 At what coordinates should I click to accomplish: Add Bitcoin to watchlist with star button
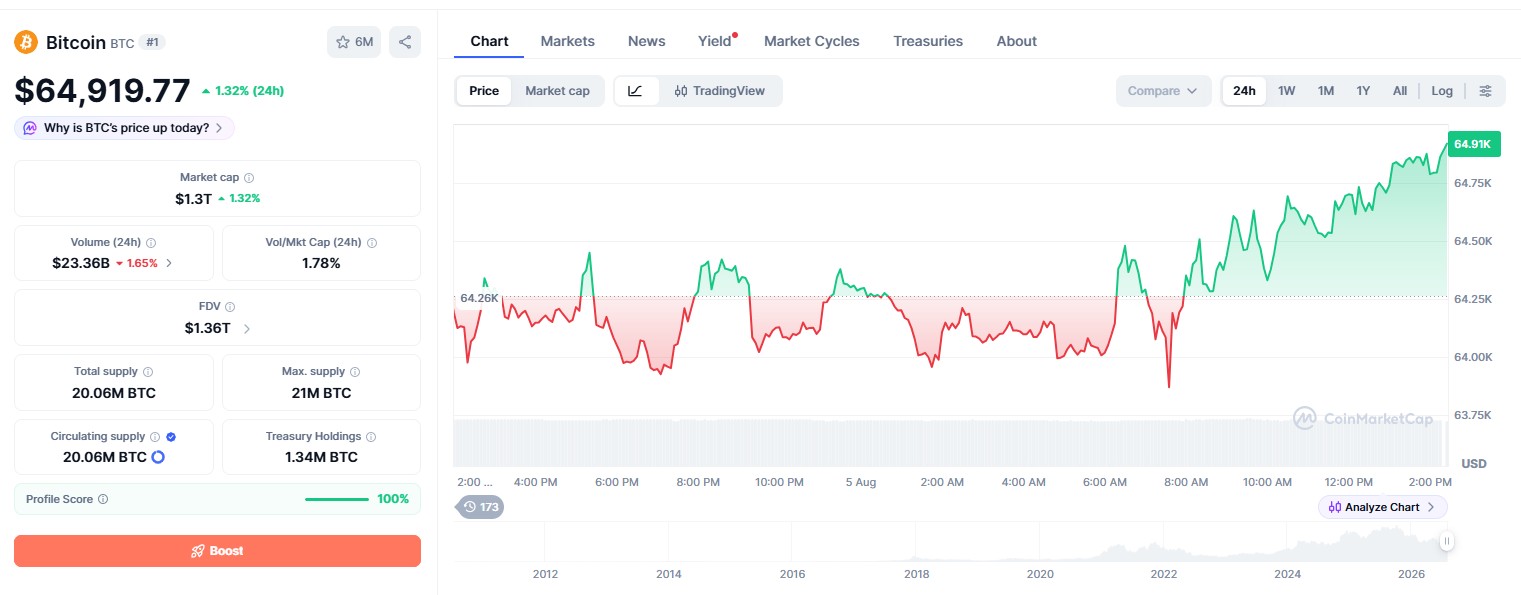(354, 42)
